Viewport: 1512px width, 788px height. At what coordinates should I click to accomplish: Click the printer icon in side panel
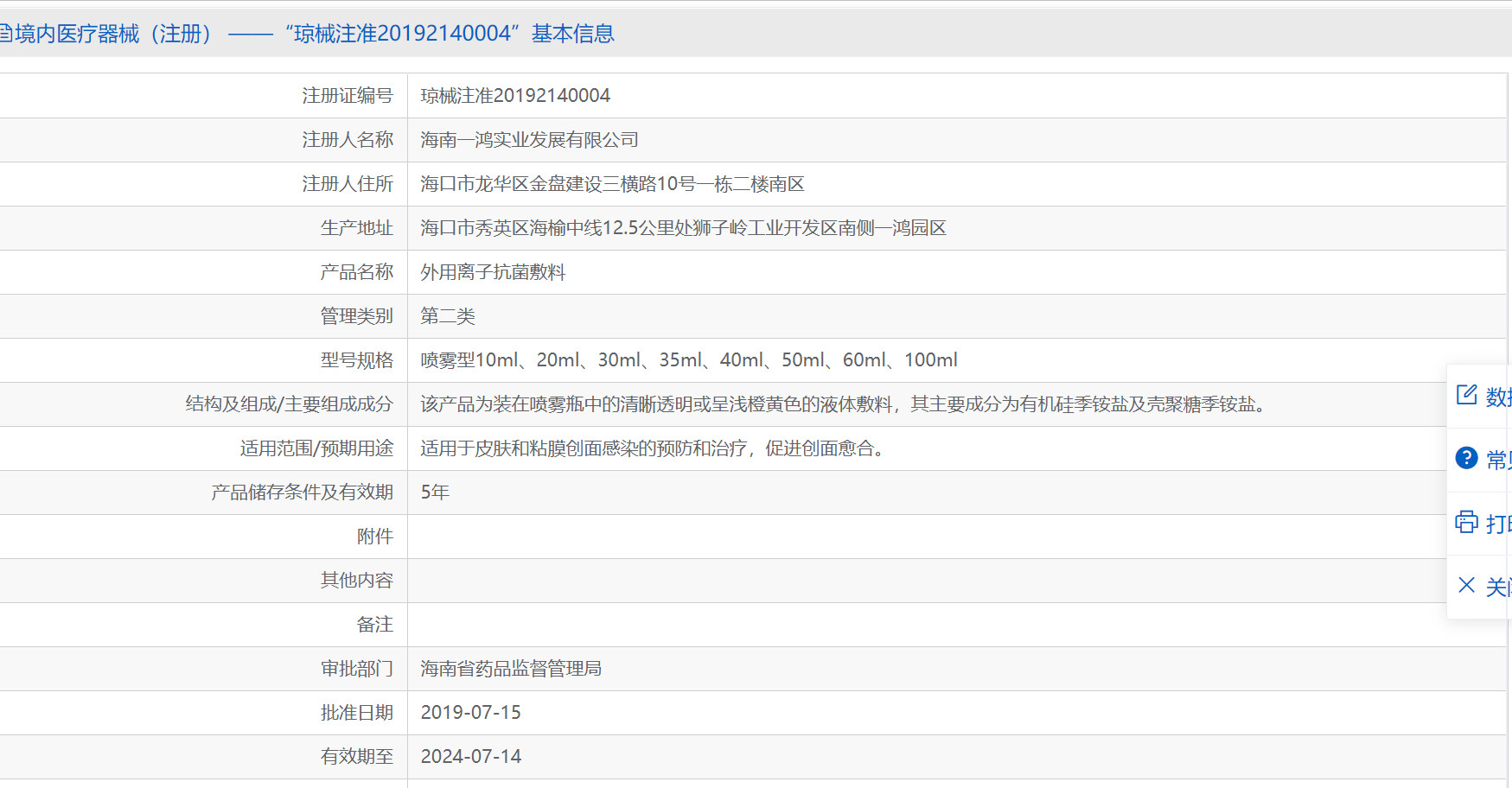[1466, 522]
